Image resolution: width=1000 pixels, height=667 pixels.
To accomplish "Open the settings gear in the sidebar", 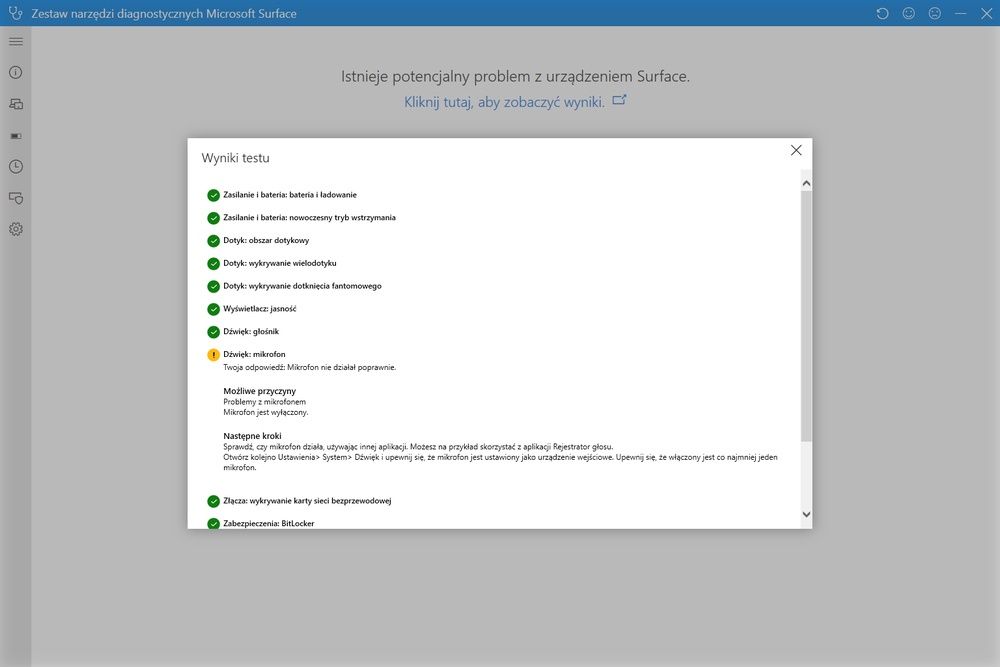I will (x=16, y=229).
